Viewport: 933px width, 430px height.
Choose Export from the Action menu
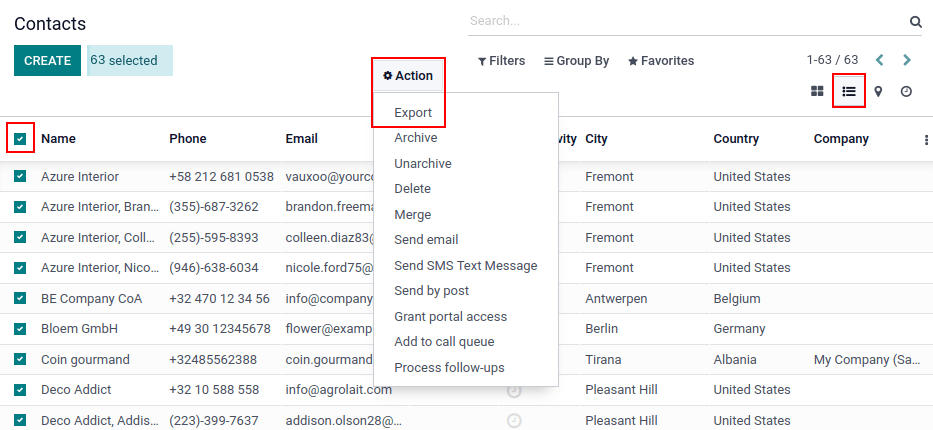(x=413, y=113)
